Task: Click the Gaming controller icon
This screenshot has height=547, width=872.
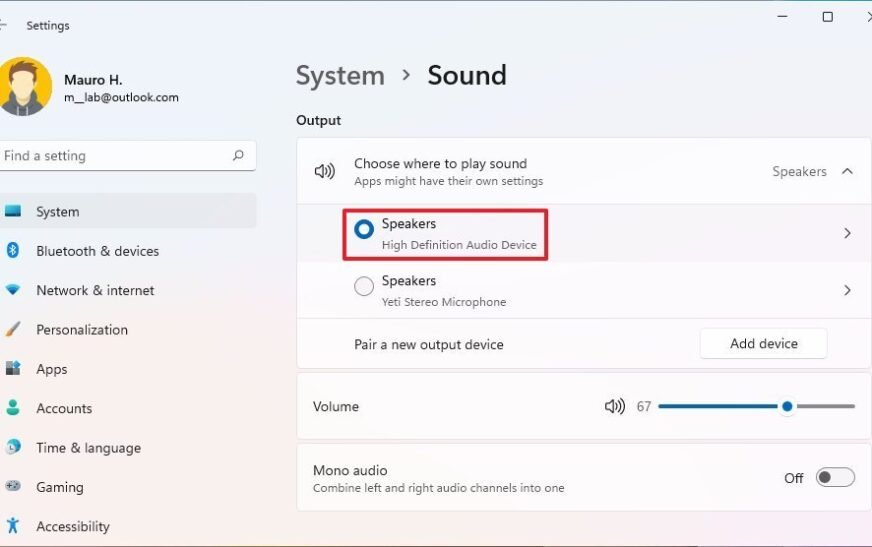Action: click(13, 486)
